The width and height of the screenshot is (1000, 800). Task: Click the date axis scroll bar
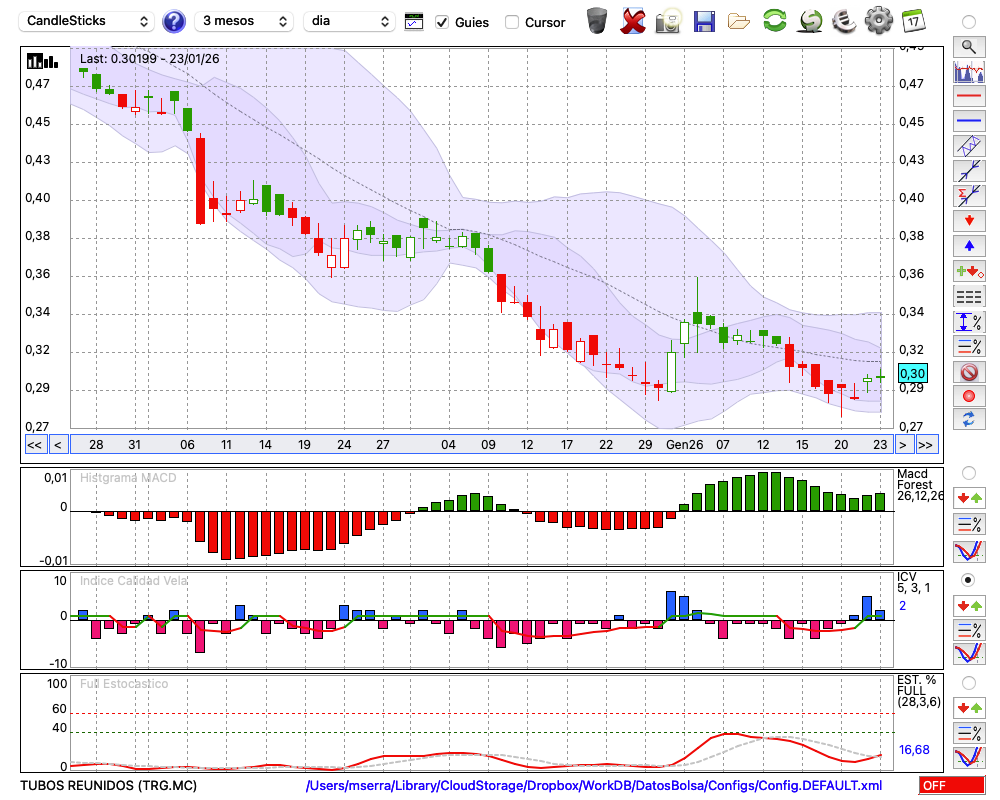pos(482,445)
